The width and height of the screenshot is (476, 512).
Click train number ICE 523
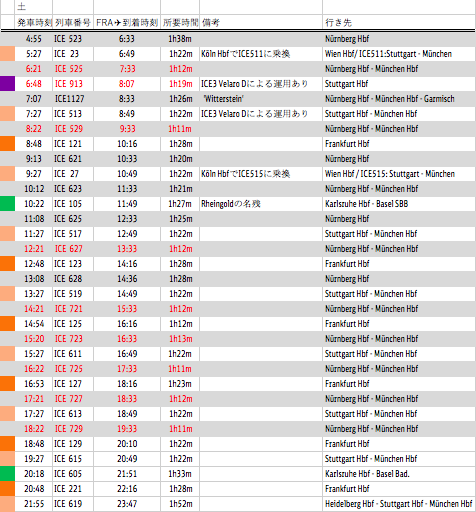pos(68,39)
